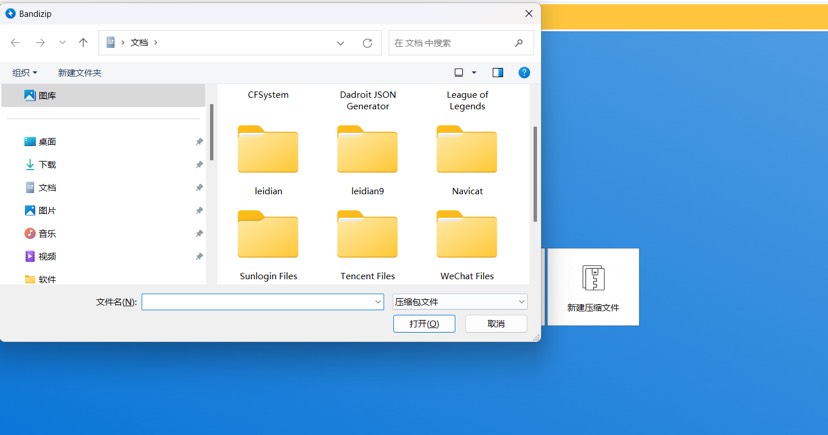Open the 压缩包文件 file type dropdown

460,302
